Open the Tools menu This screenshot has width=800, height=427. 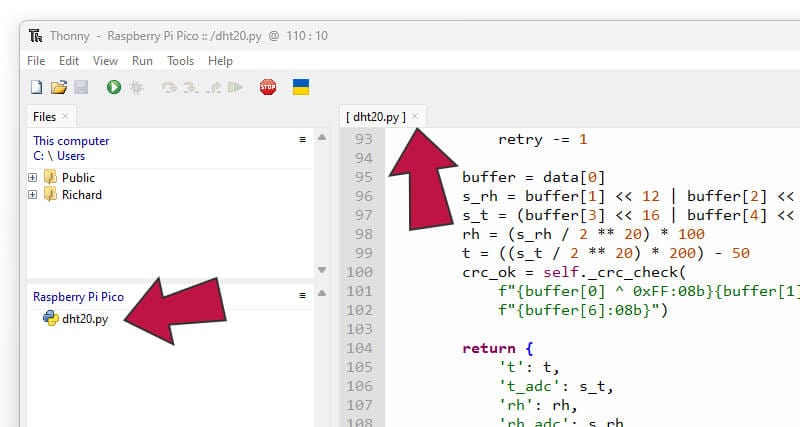tap(181, 61)
